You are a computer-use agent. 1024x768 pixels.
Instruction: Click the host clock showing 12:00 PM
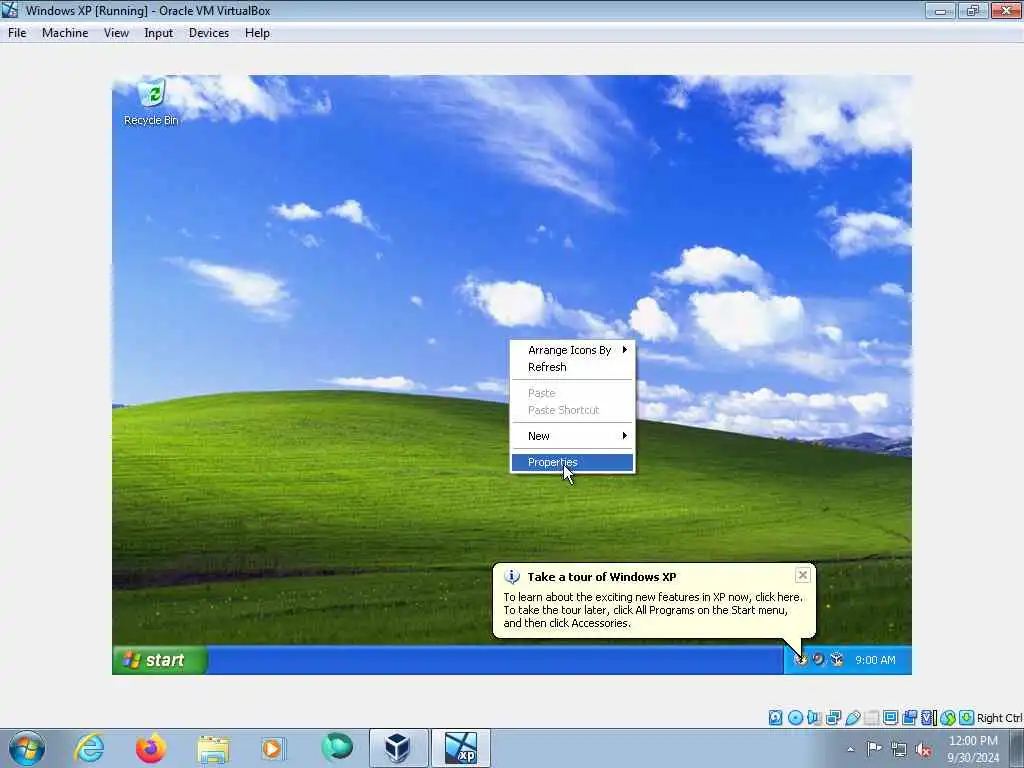pos(973,749)
